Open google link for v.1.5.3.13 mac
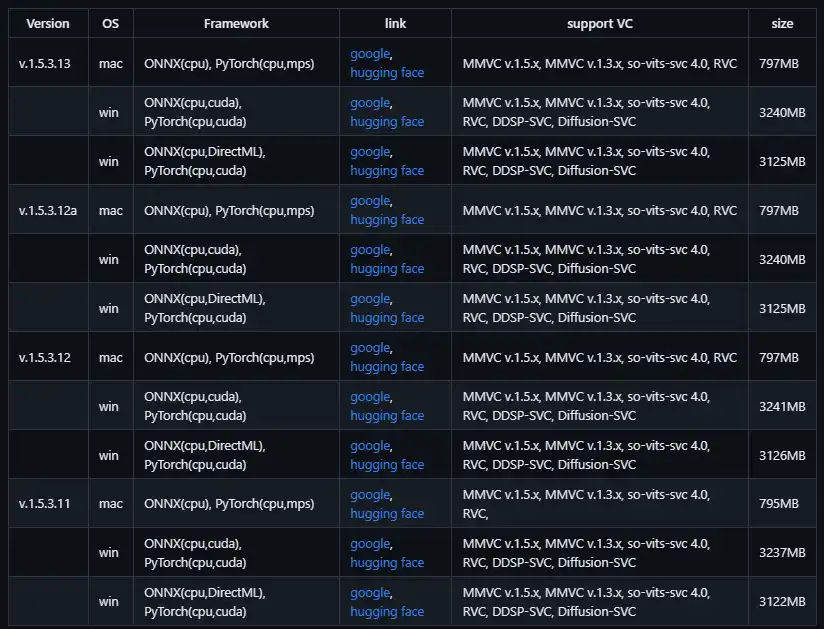The image size is (824, 629). click(370, 54)
